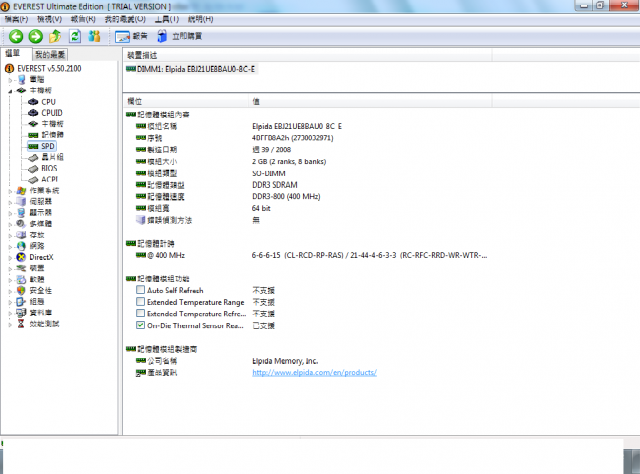Select the CPUID tree item
The height and width of the screenshot is (474, 640).
[52, 113]
